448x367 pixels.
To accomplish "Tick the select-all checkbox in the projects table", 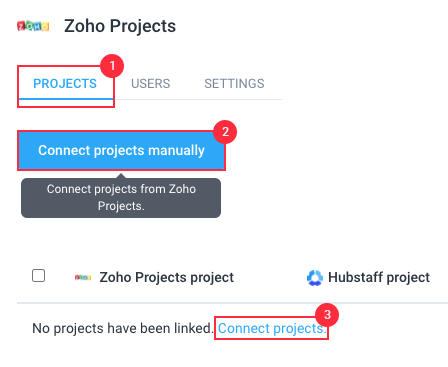I will (39, 276).
